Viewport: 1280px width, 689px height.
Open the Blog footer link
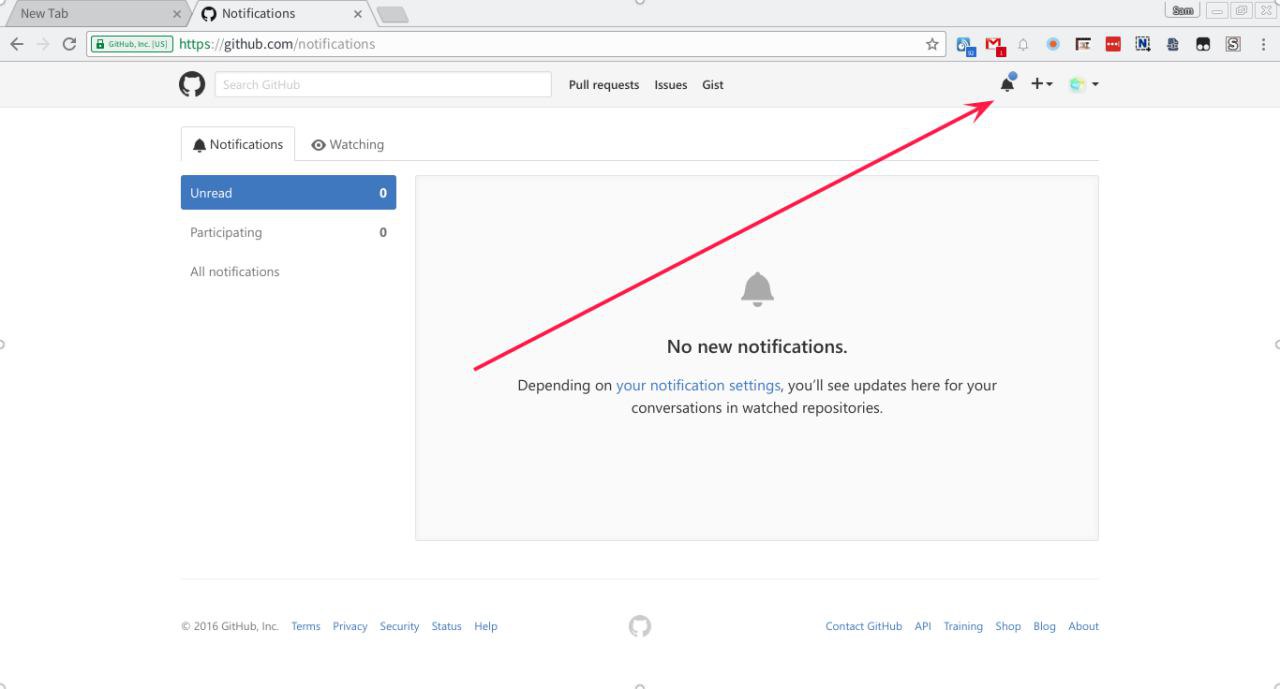[x=1045, y=626]
